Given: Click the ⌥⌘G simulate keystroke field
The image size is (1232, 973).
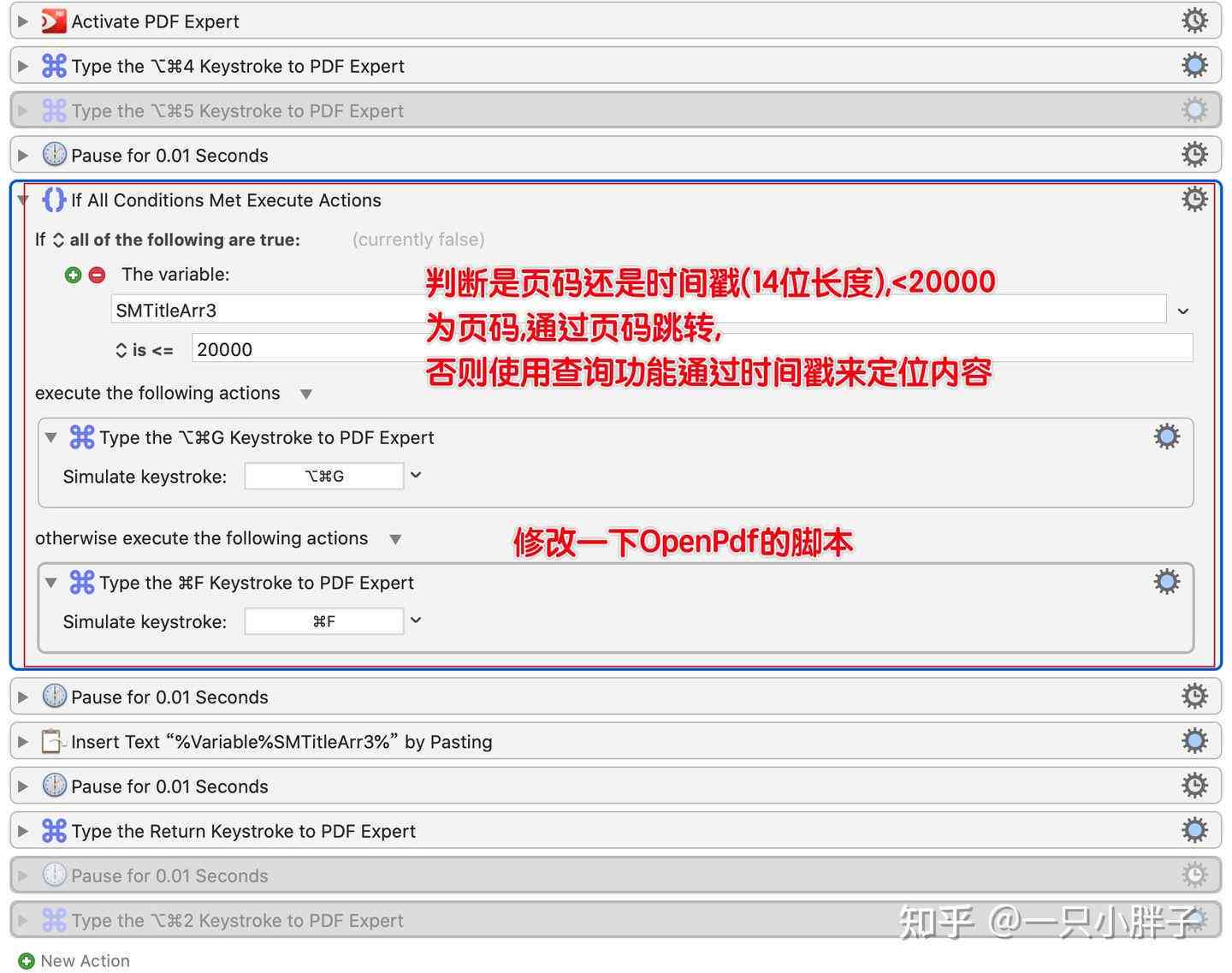Looking at the screenshot, I should click(324, 476).
